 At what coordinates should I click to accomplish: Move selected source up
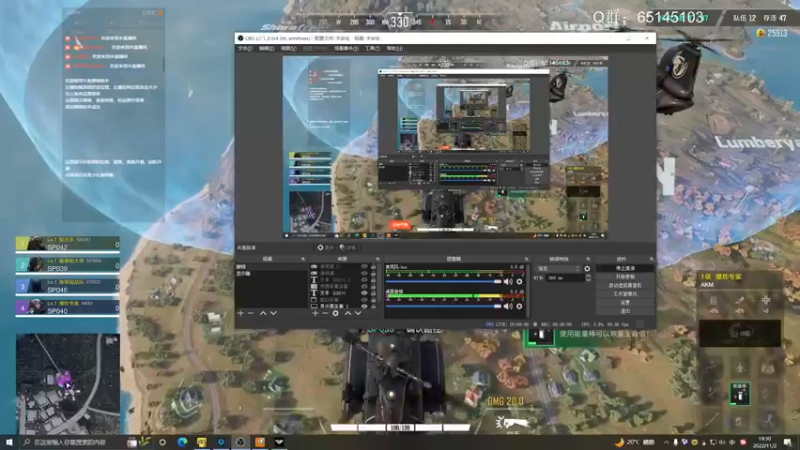[347, 313]
